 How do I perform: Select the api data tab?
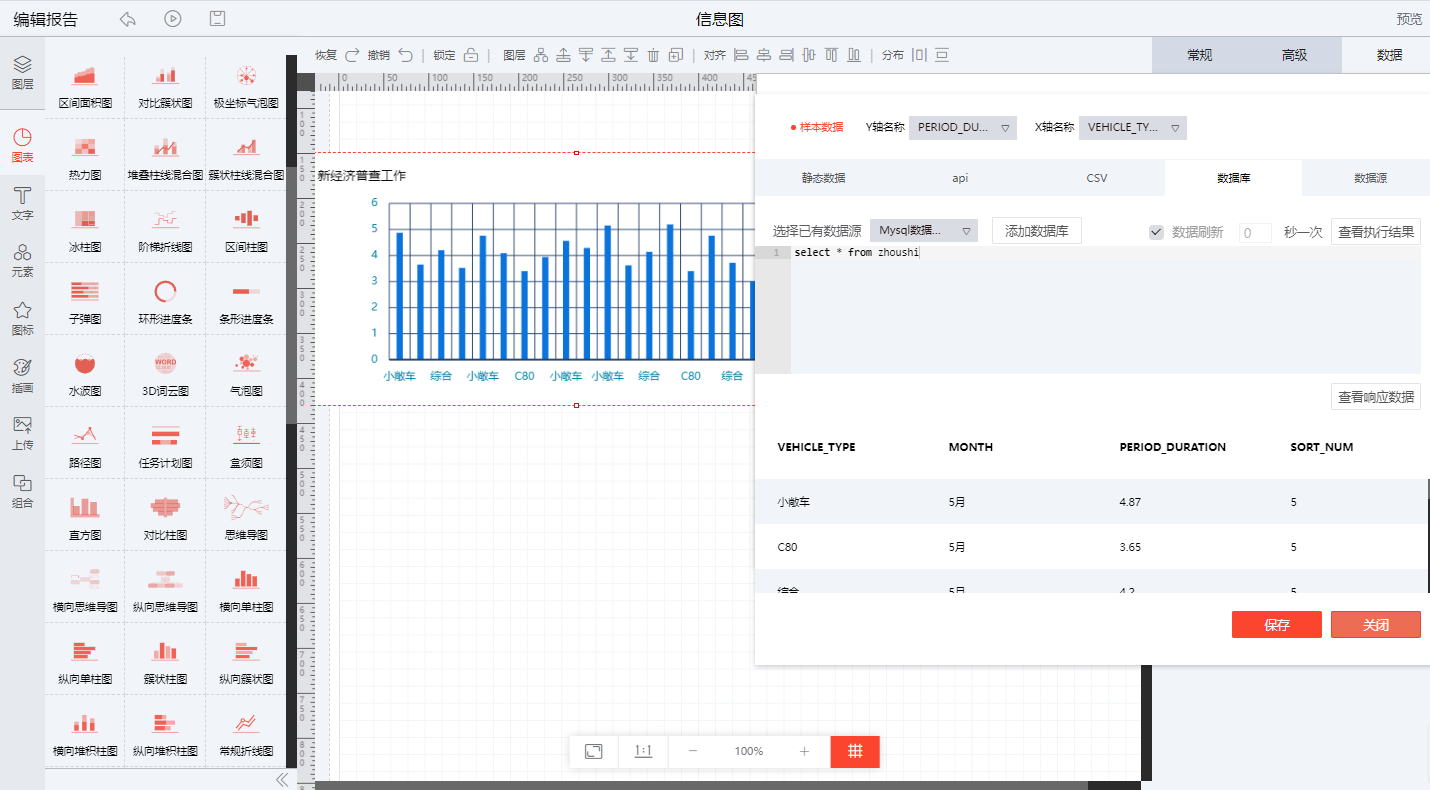(960, 177)
